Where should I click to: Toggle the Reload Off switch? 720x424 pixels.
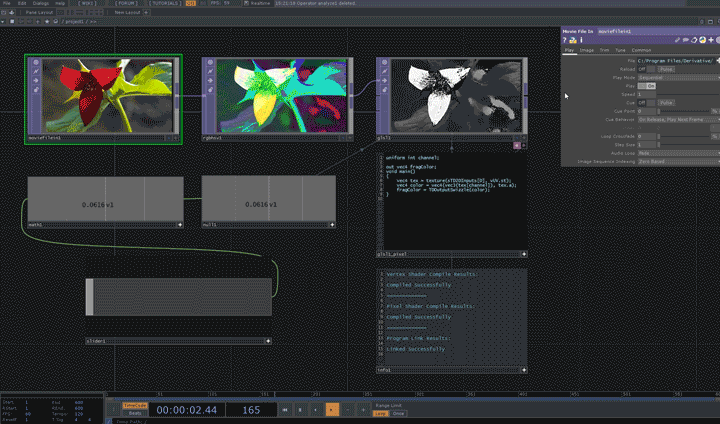pos(647,69)
